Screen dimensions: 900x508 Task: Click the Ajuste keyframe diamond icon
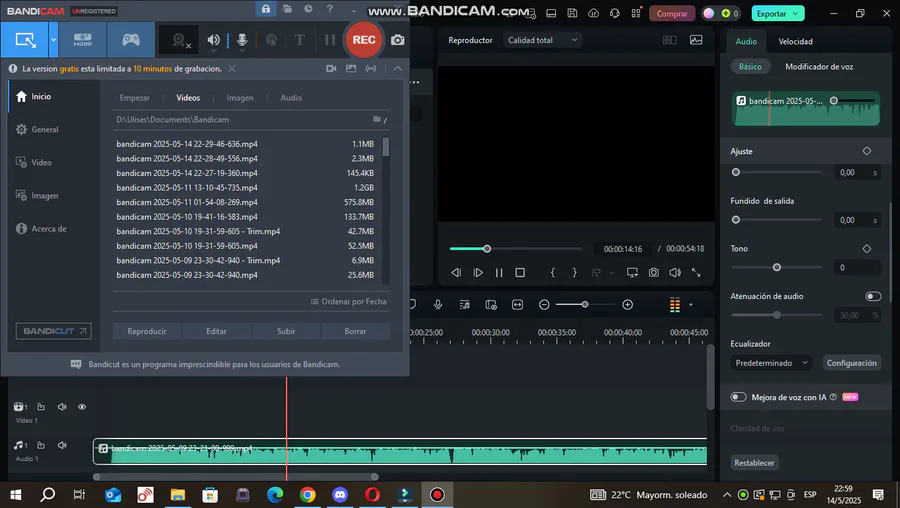[x=867, y=151]
